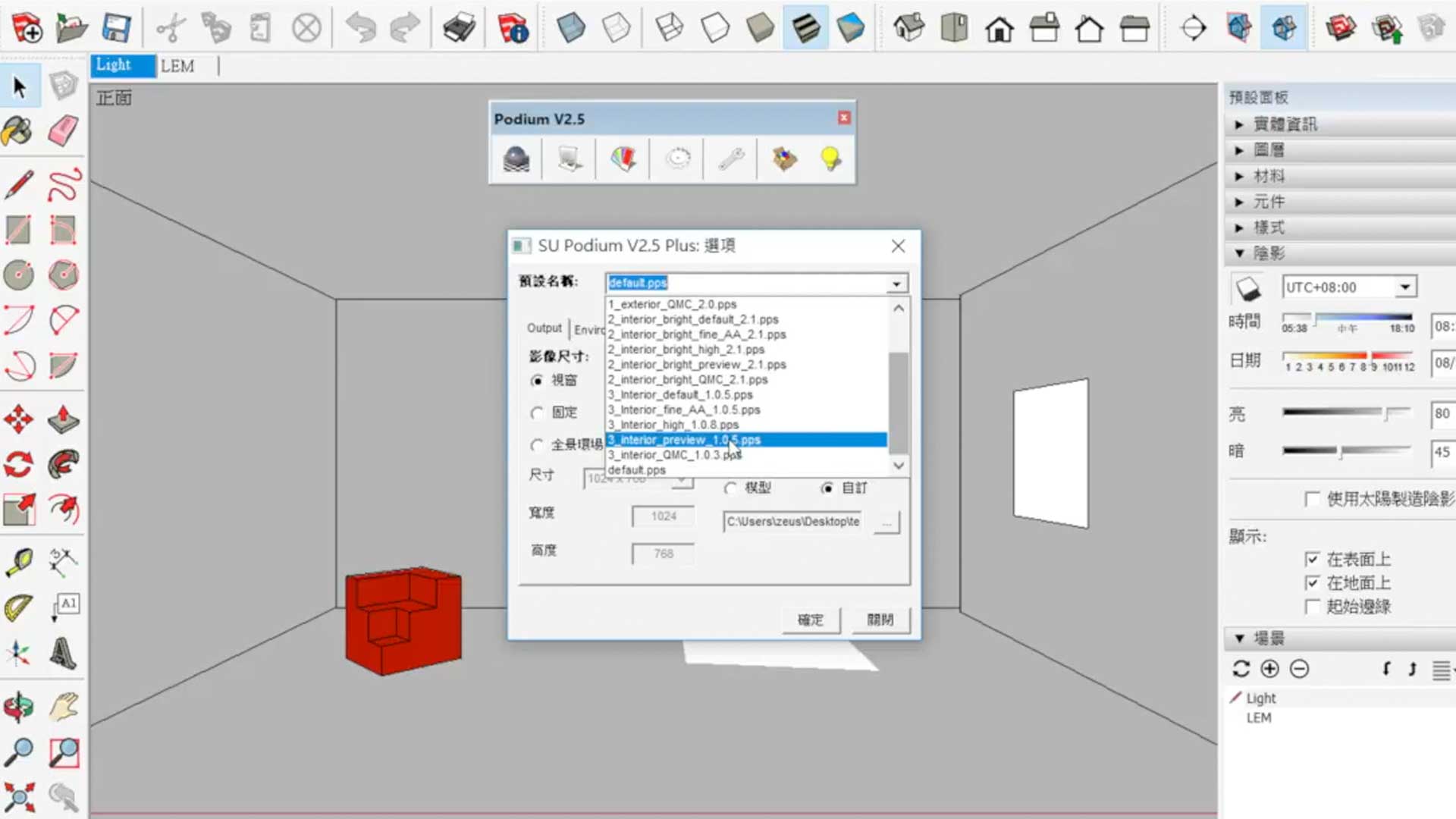Remove scene with minus button
Image resolution: width=1456 pixels, height=819 pixels.
[x=1299, y=669]
